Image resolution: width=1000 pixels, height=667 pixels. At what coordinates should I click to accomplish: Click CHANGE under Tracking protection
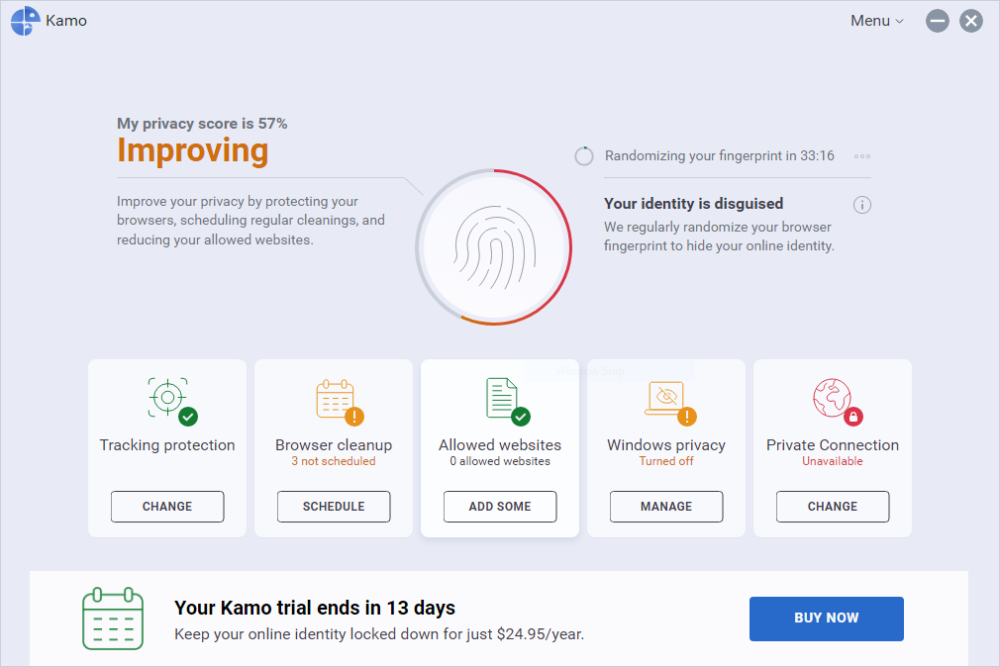167,506
